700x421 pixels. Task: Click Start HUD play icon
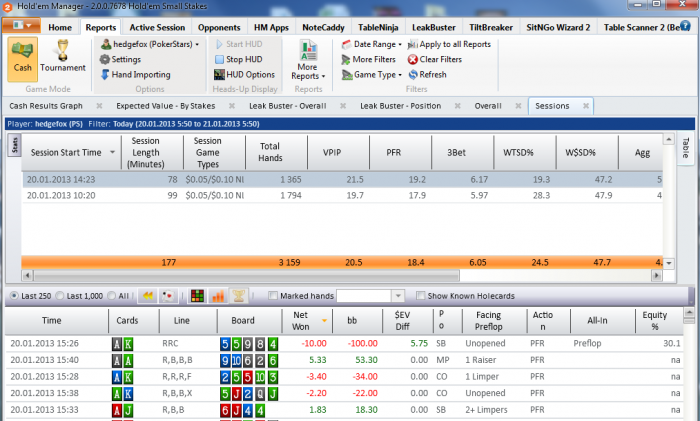pos(219,44)
